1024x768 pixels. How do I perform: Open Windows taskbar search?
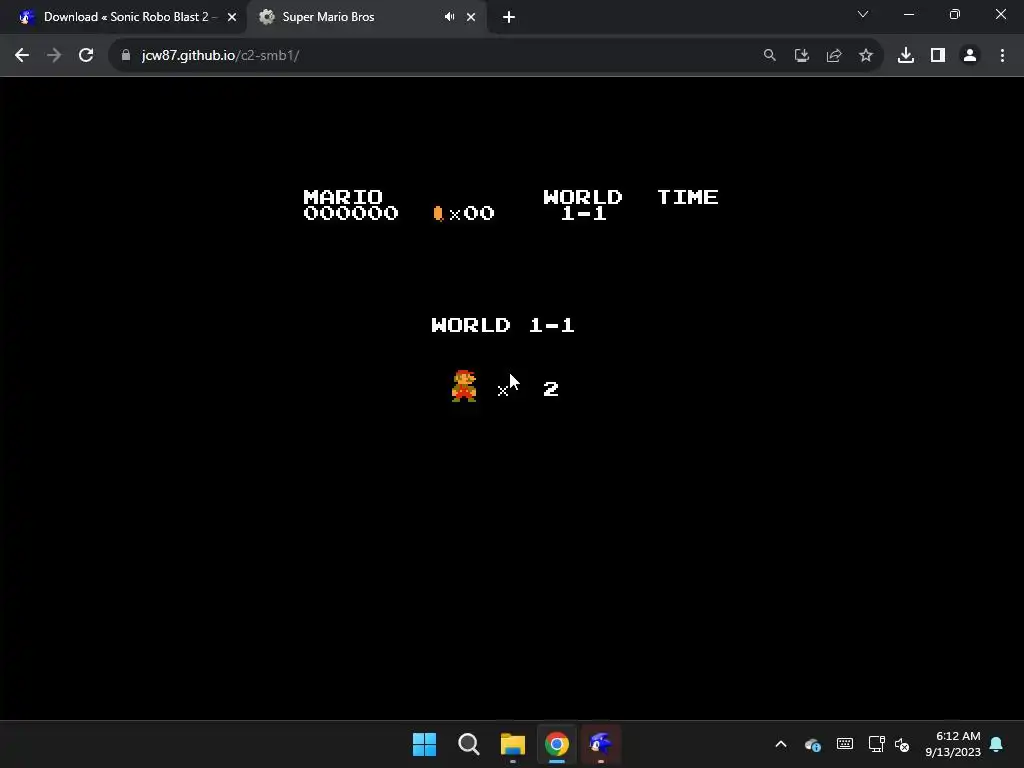[468, 744]
